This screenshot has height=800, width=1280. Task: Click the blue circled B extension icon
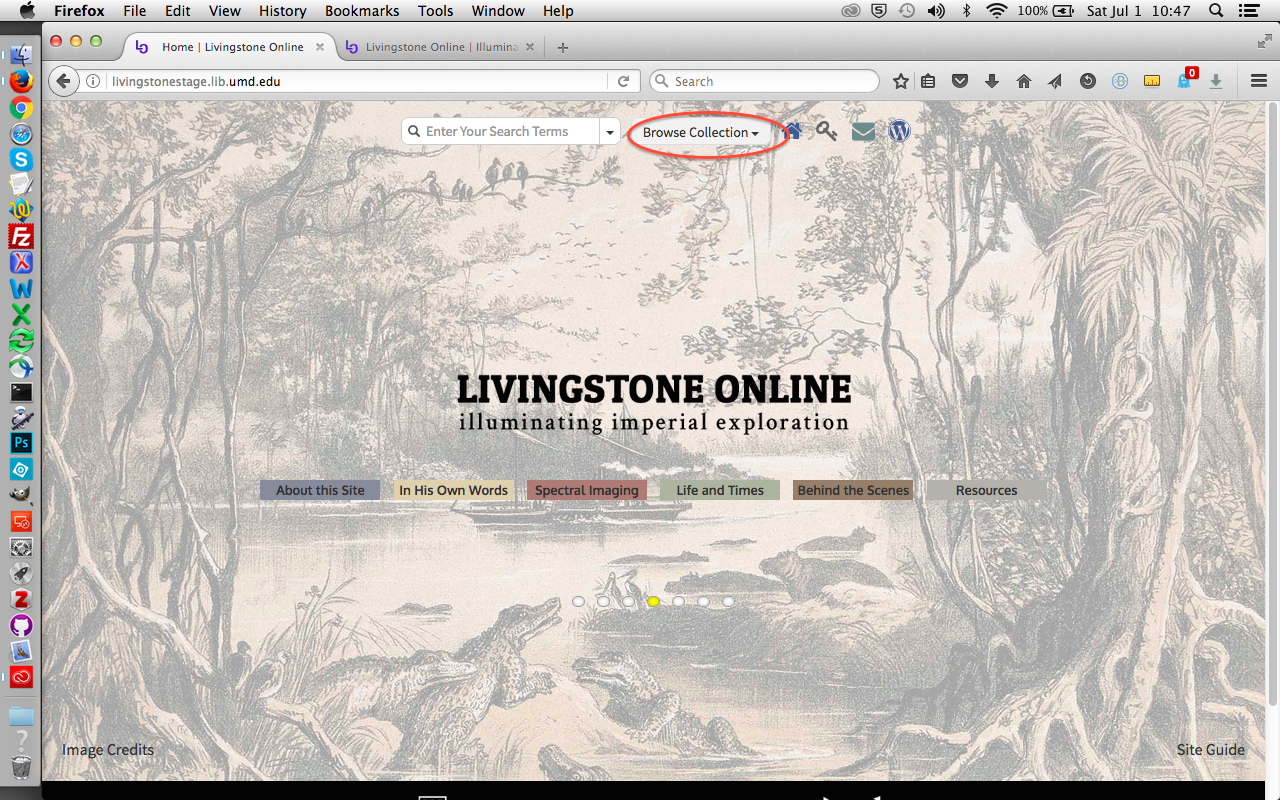(1120, 81)
